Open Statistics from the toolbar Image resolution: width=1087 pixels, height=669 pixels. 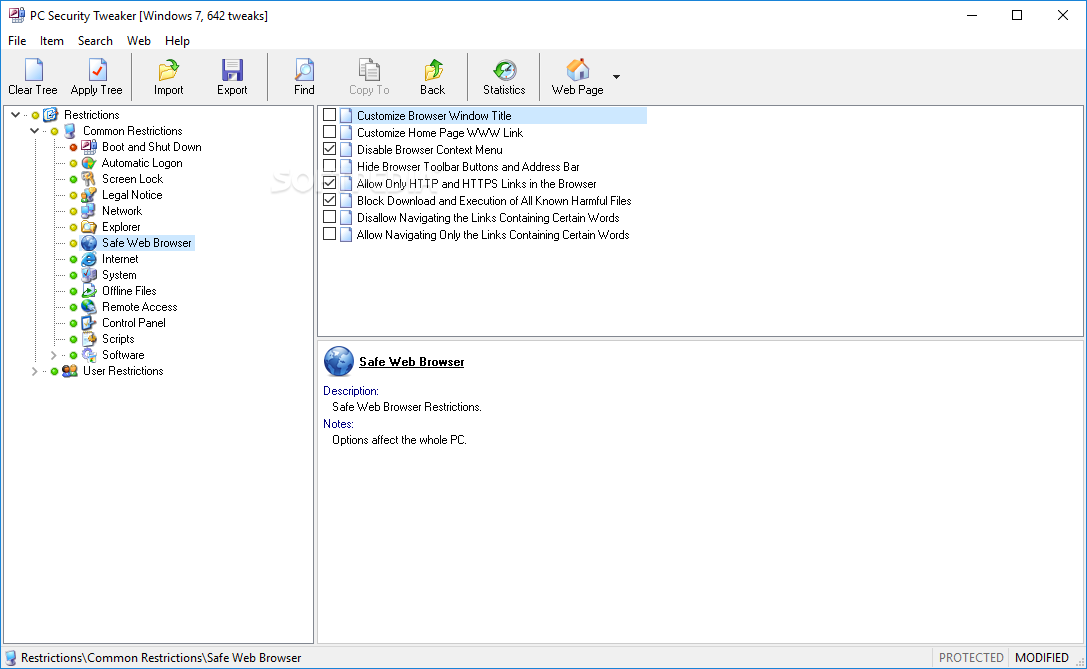point(504,70)
